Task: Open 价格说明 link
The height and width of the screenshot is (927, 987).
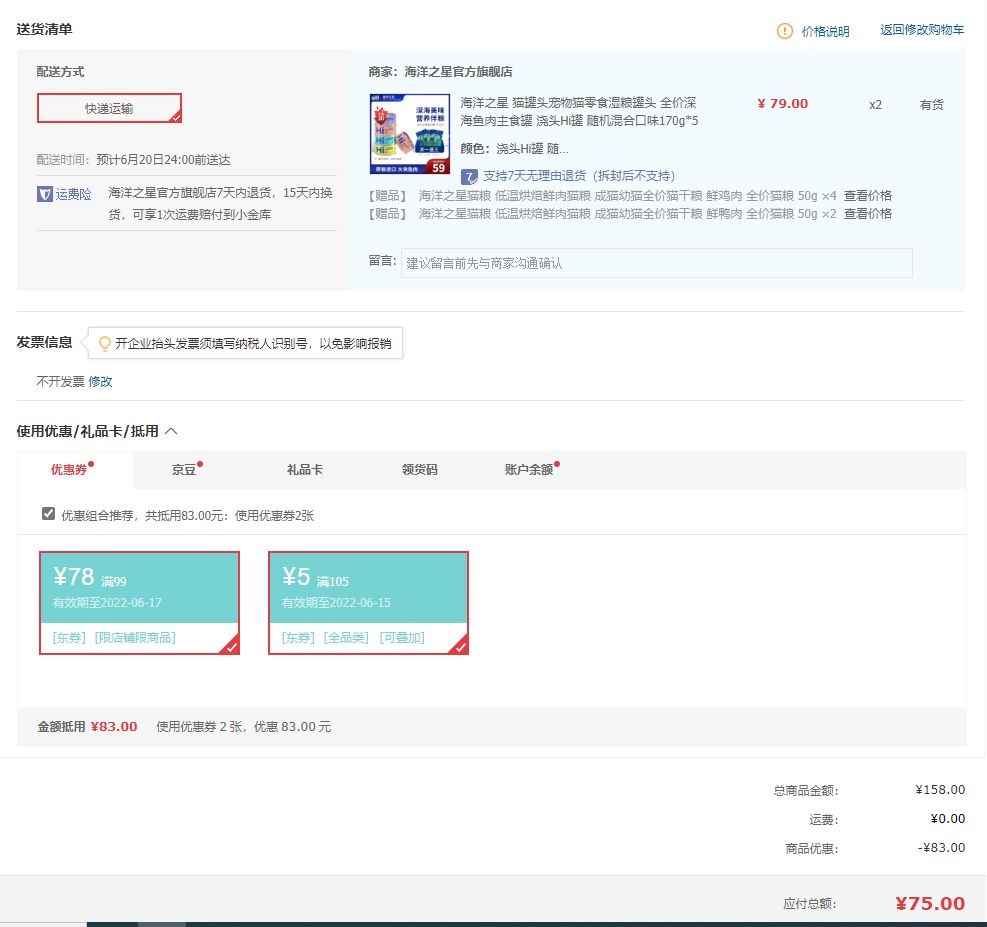Action: (825, 31)
